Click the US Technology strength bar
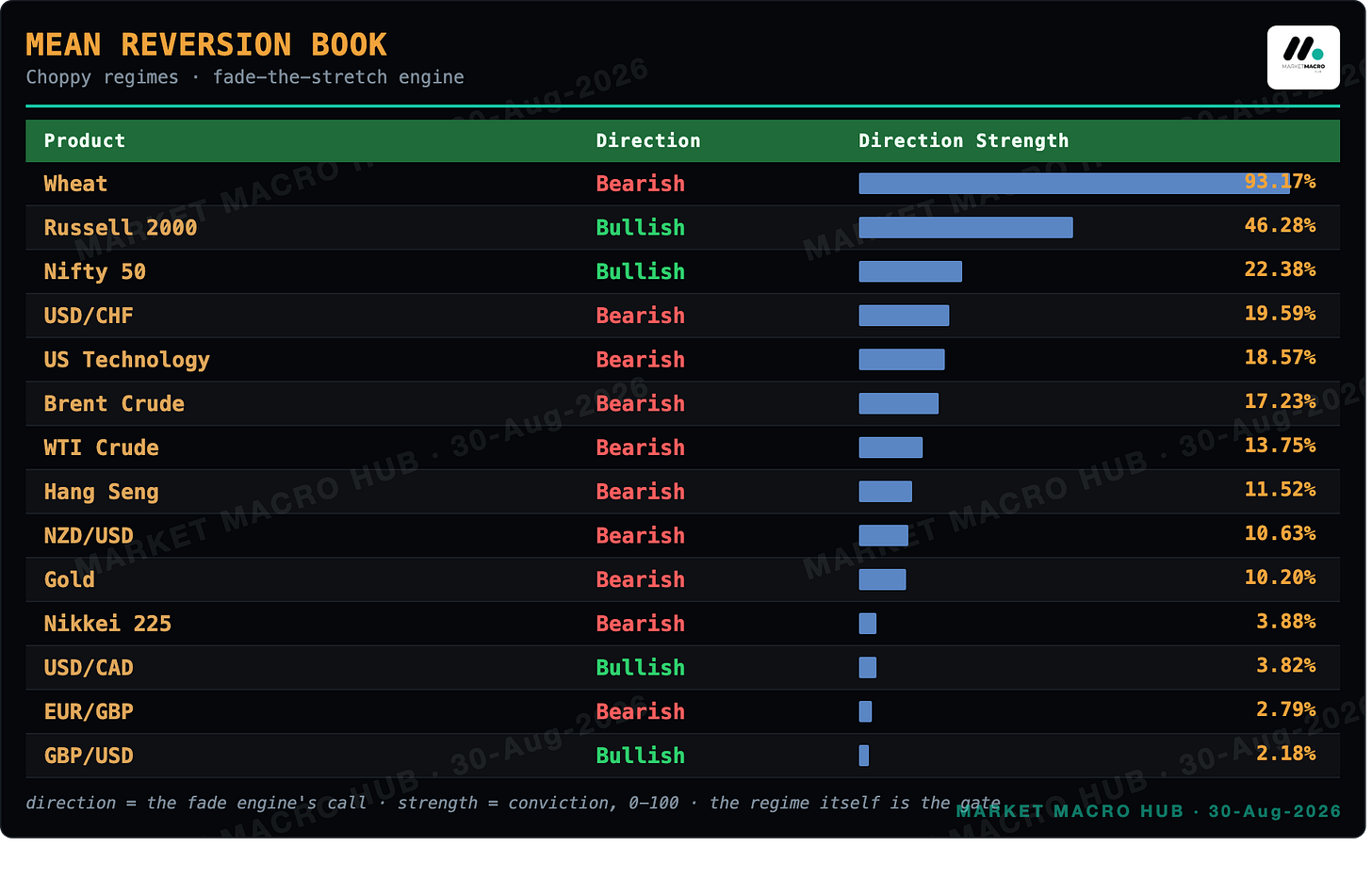1372x895 pixels. click(x=902, y=360)
